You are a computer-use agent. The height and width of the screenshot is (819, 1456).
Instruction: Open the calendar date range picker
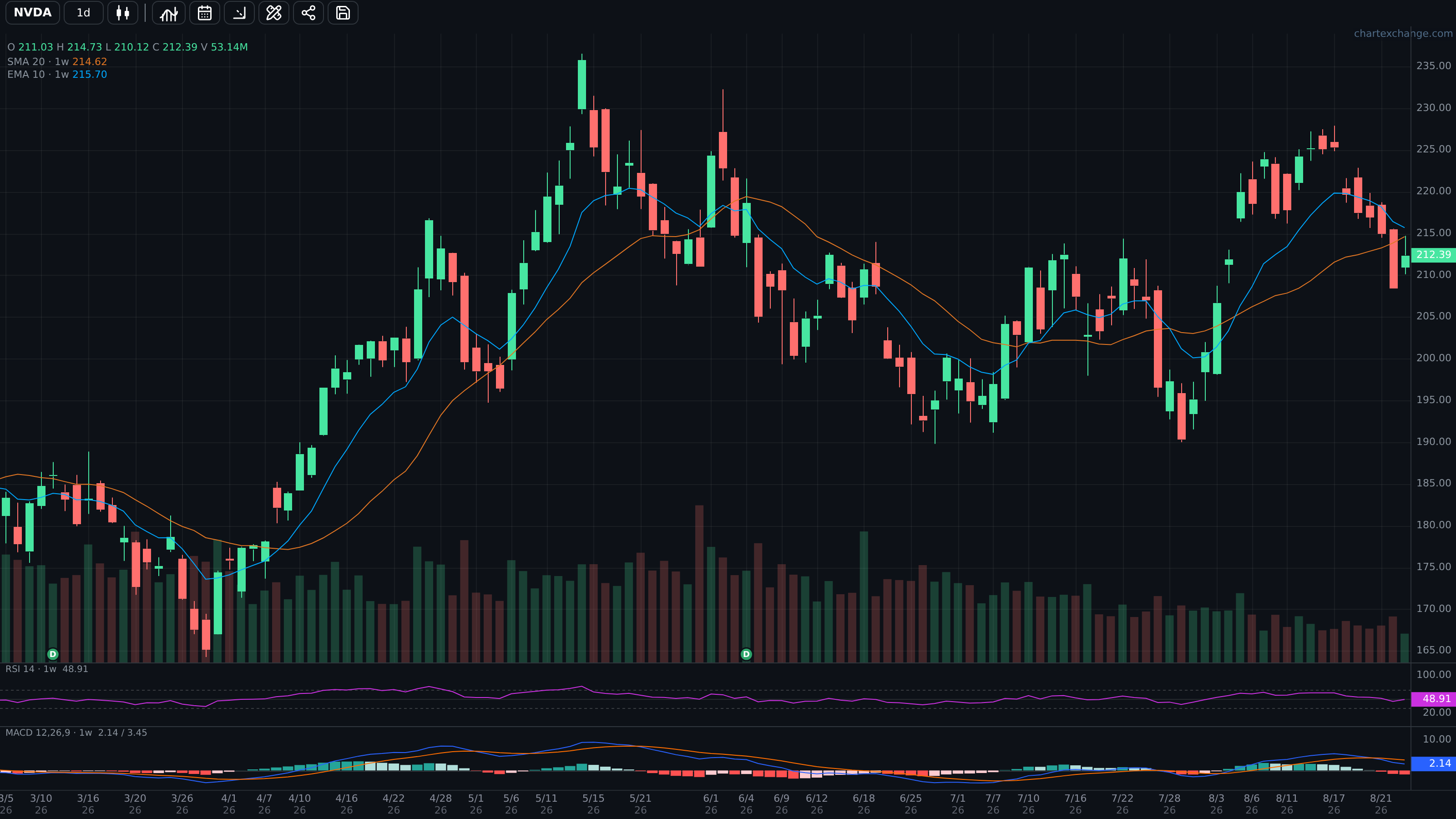205,12
